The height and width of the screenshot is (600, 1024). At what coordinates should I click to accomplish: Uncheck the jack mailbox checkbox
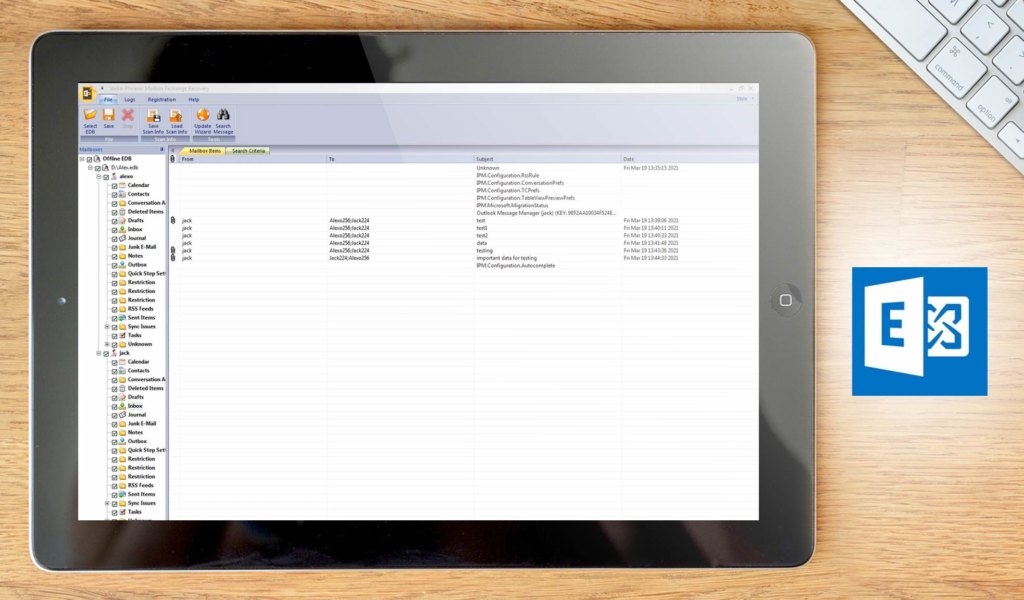click(x=106, y=353)
